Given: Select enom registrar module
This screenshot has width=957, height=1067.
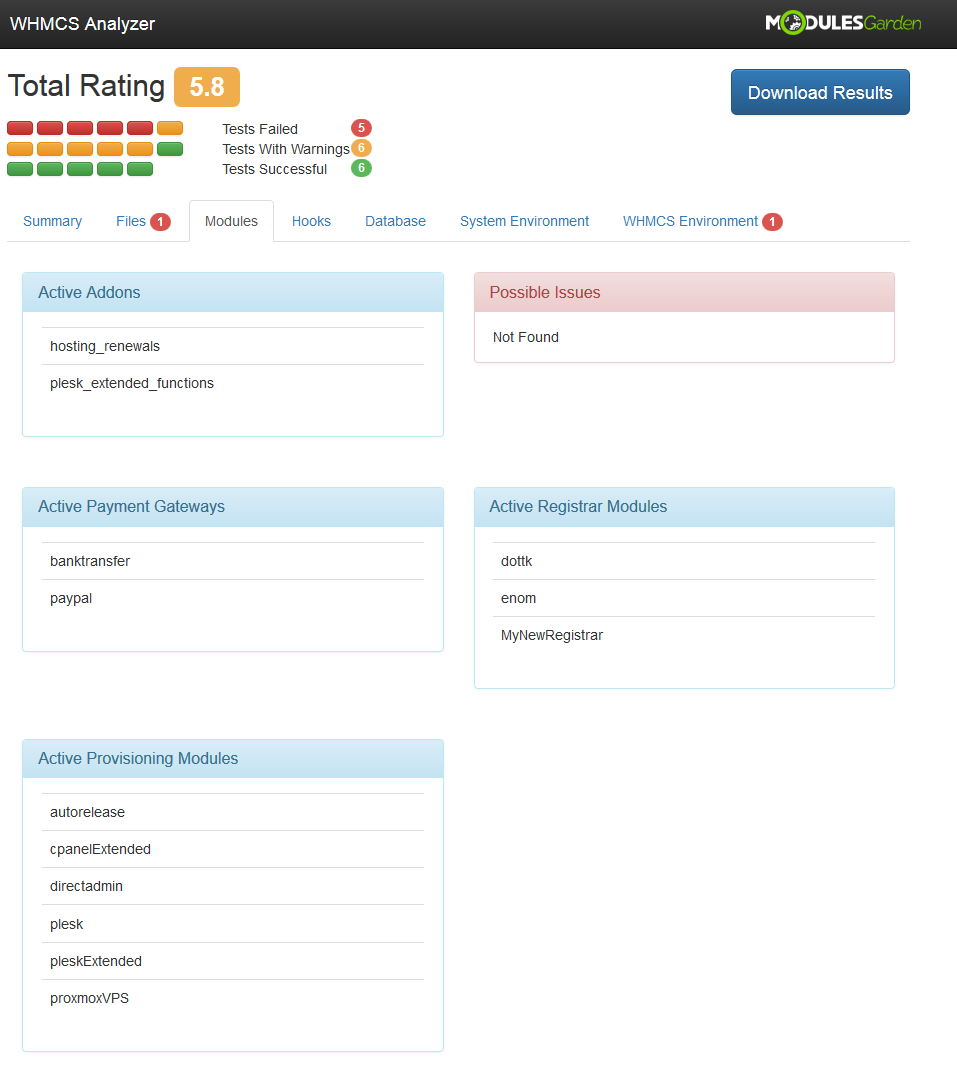Looking at the screenshot, I should [x=684, y=598].
